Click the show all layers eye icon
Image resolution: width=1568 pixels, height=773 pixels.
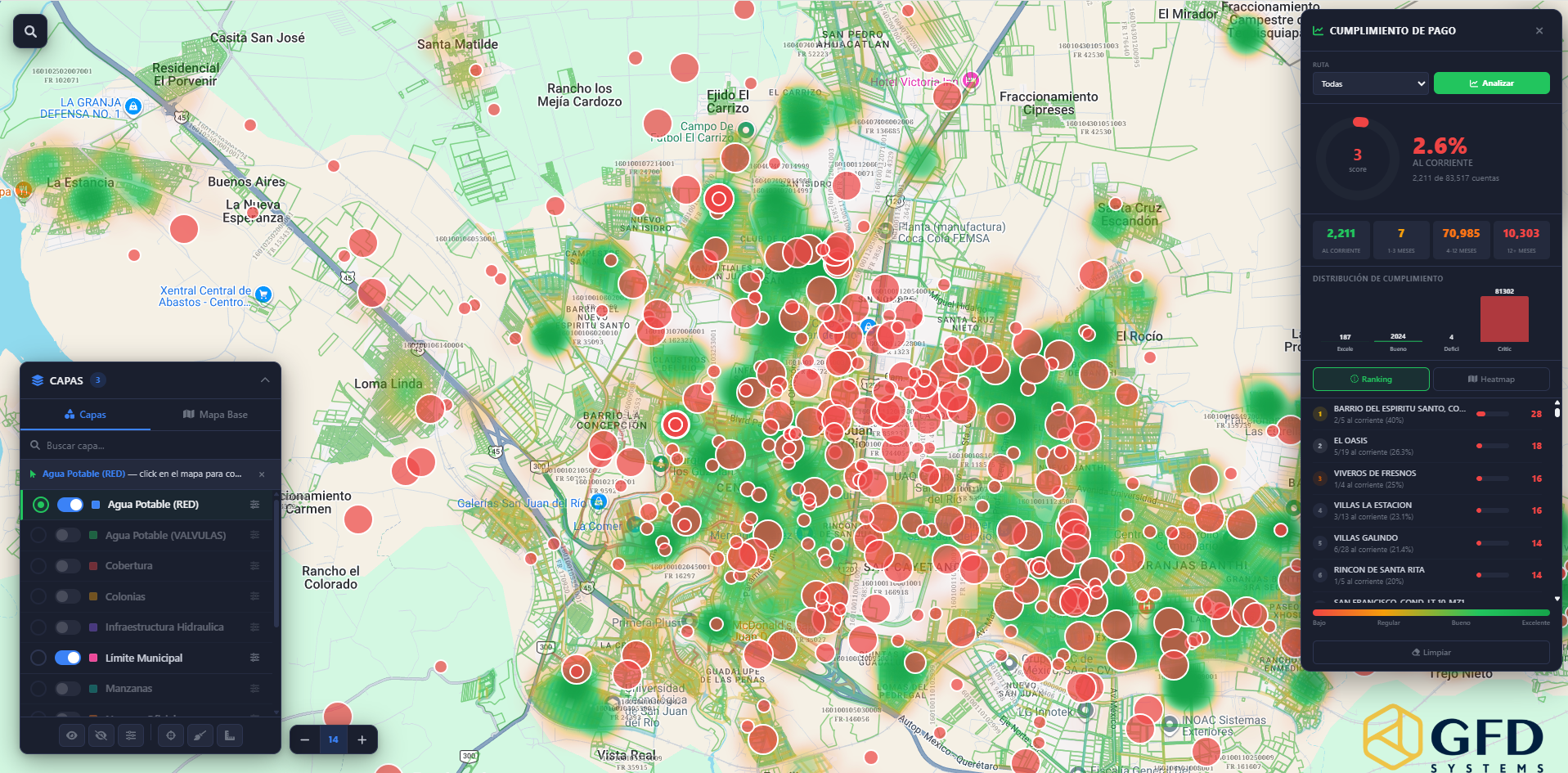click(x=72, y=735)
